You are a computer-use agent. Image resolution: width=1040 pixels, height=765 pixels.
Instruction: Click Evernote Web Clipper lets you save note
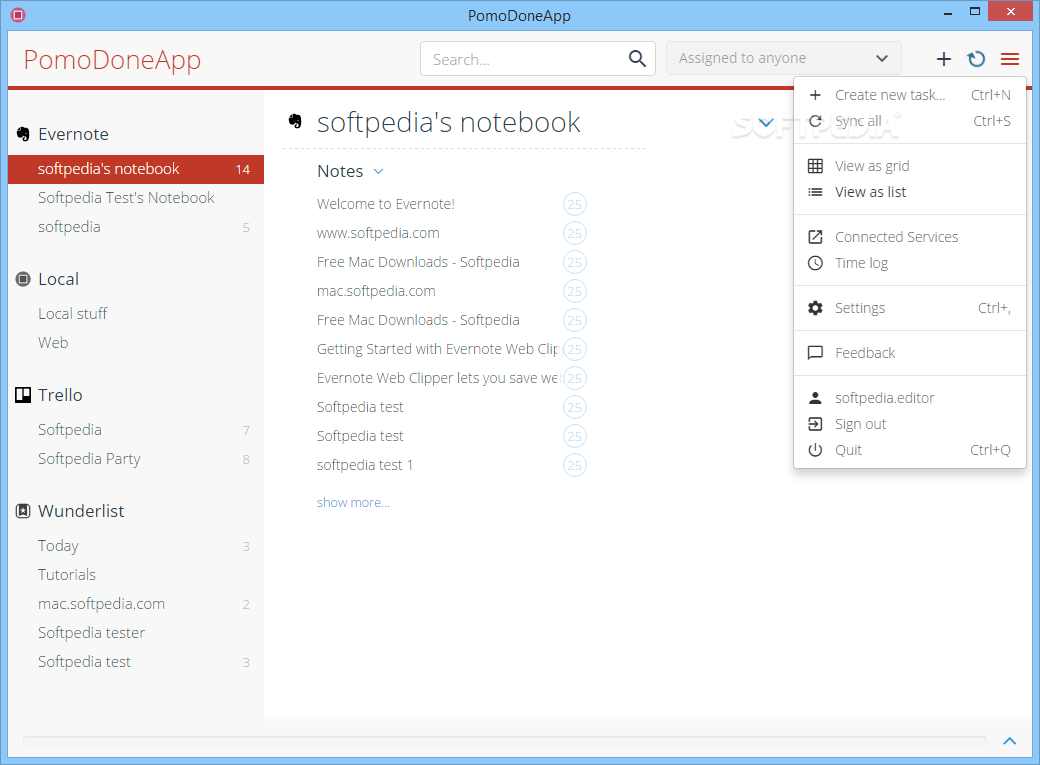437,378
